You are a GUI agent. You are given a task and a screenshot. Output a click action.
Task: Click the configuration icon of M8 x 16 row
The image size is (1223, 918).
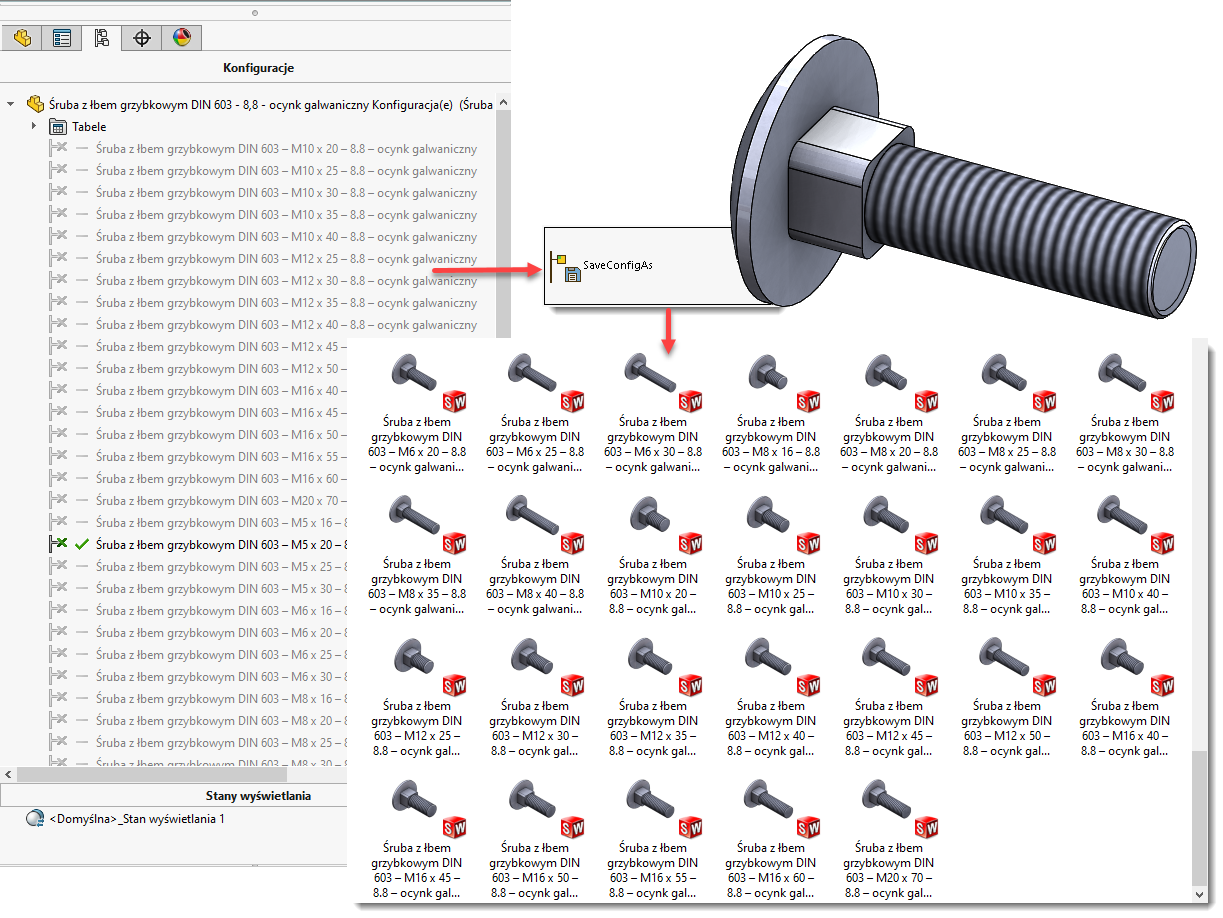pyautogui.click(x=58, y=699)
